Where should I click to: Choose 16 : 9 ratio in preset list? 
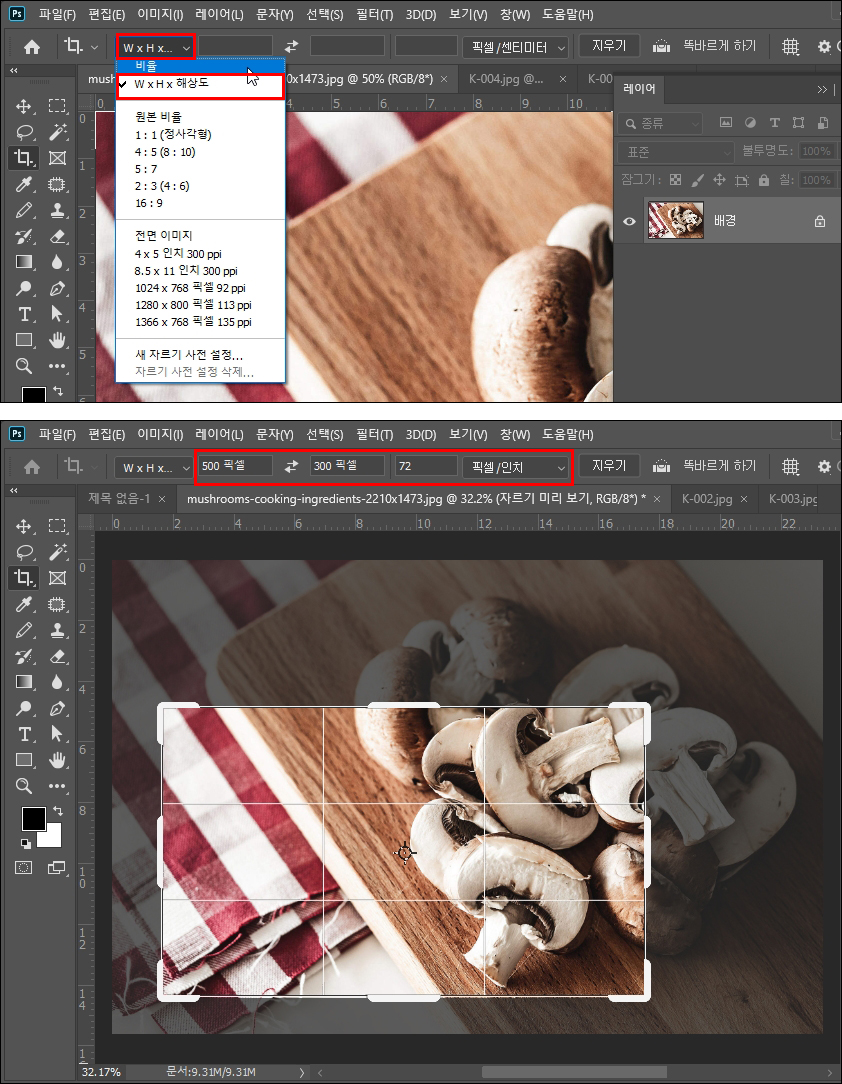tap(200, 203)
